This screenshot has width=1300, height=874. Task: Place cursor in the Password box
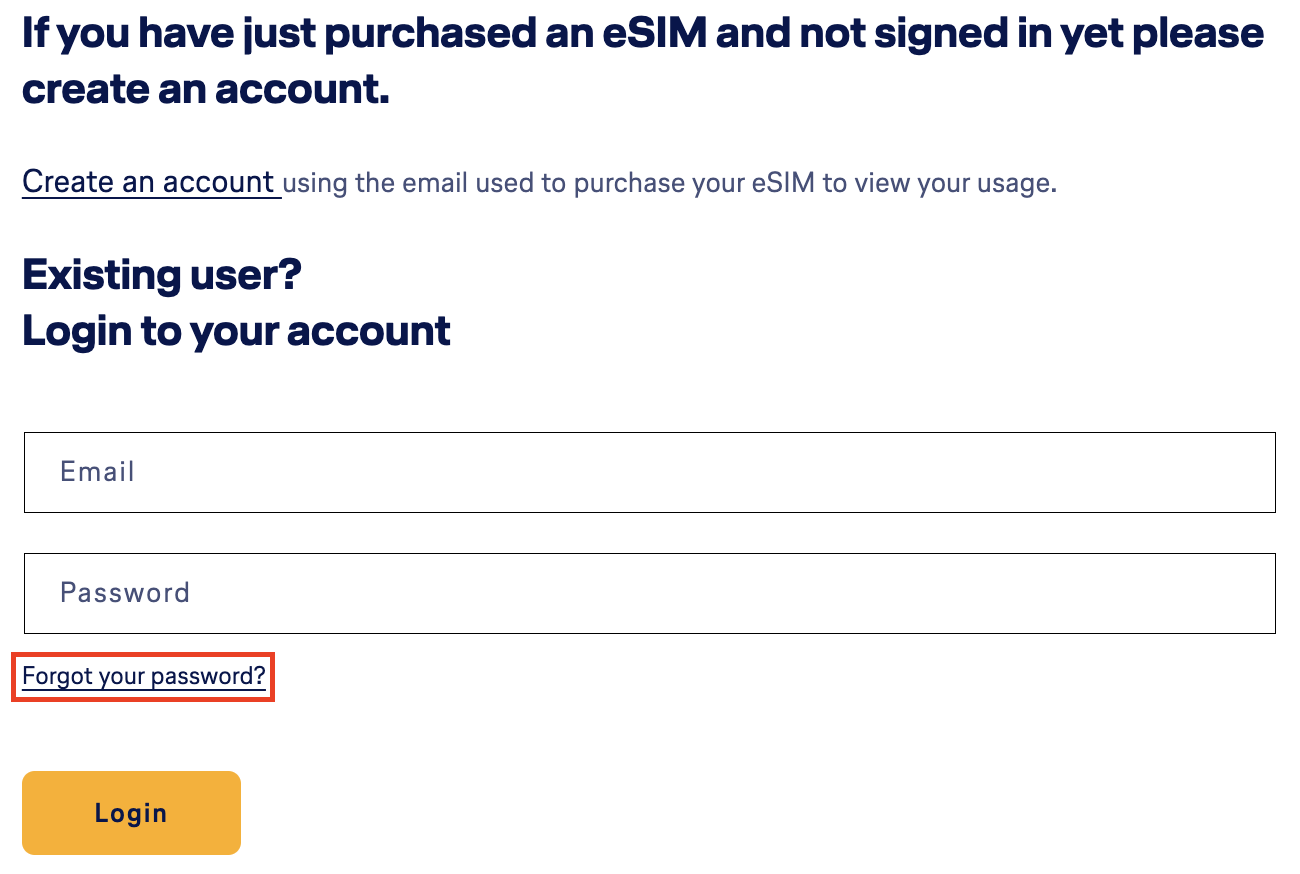pos(649,593)
